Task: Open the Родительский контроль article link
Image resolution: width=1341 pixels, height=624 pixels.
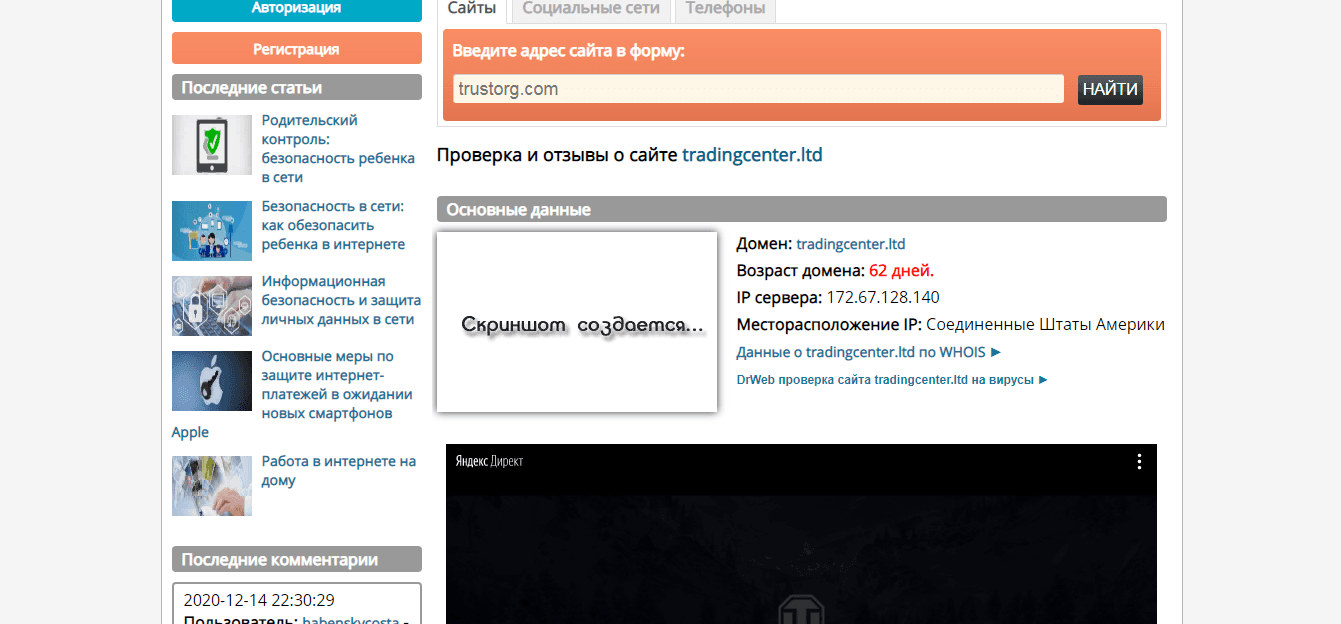Action: (x=337, y=148)
